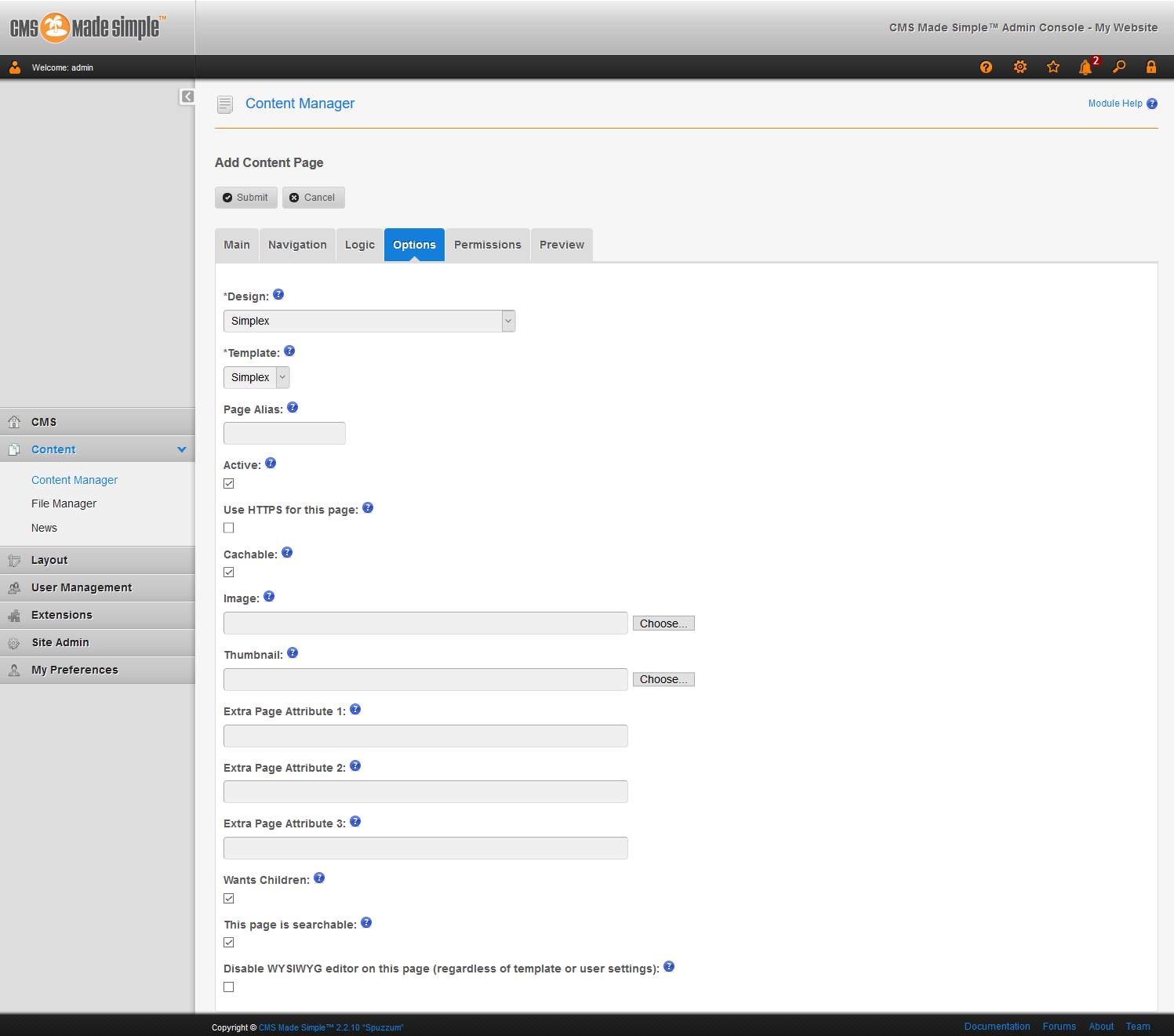Select the Options tab

(x=415, y=245)
